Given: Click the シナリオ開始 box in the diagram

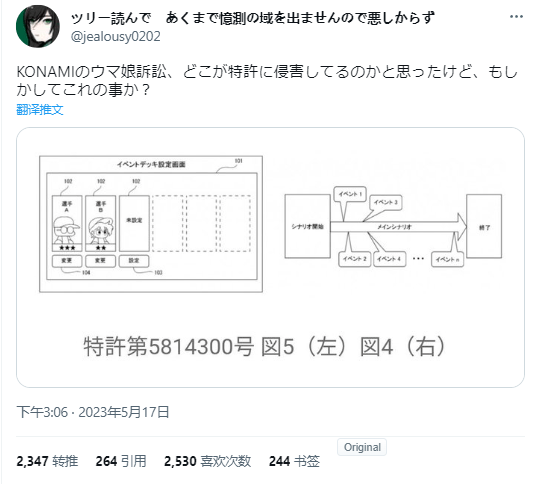Looking at the screenshot, I should [307, 226].
